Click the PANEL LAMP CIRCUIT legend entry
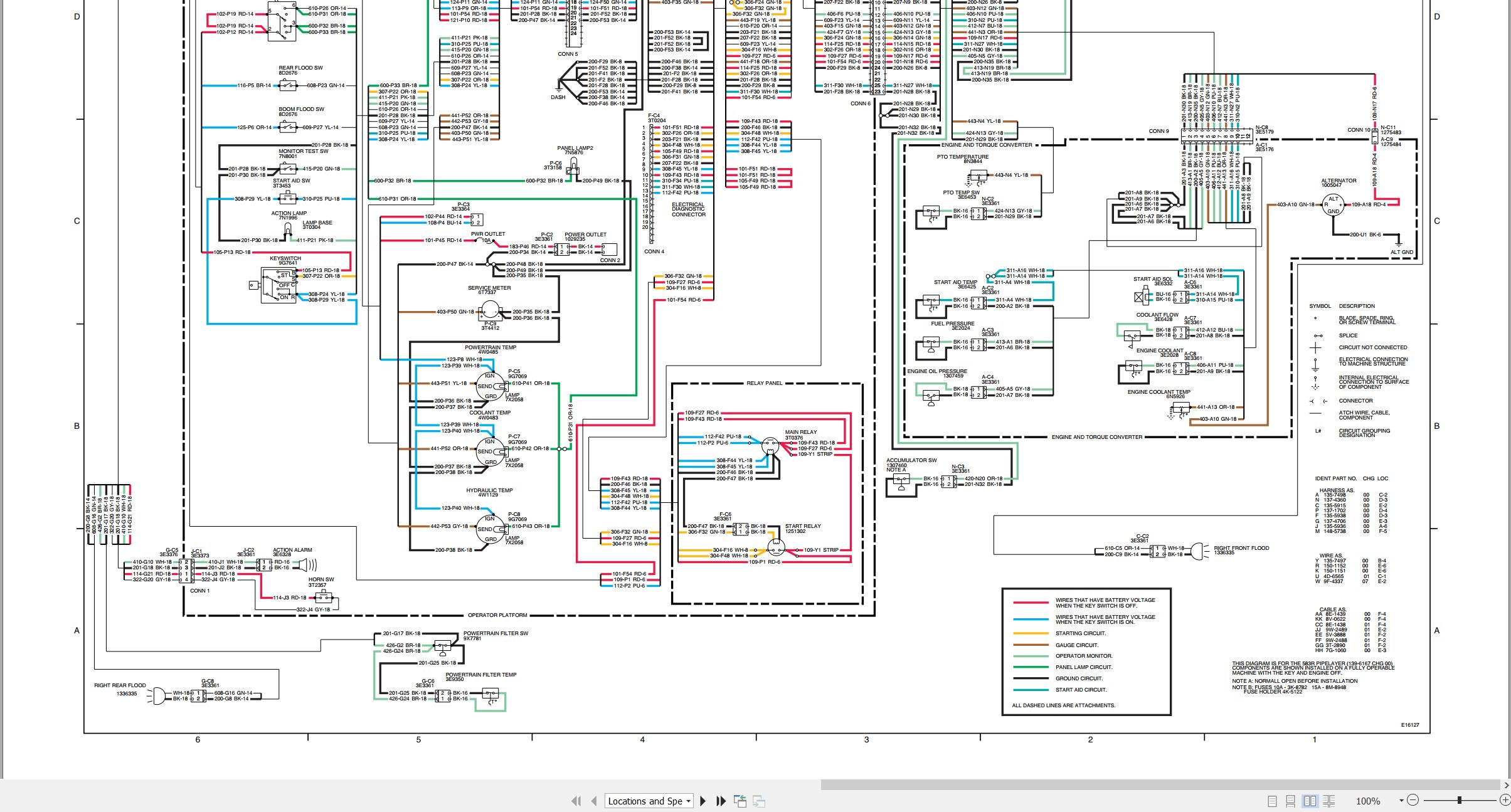Viewport: 1511px width, 812px height. pyautogui.click(x=1083, y=667)
